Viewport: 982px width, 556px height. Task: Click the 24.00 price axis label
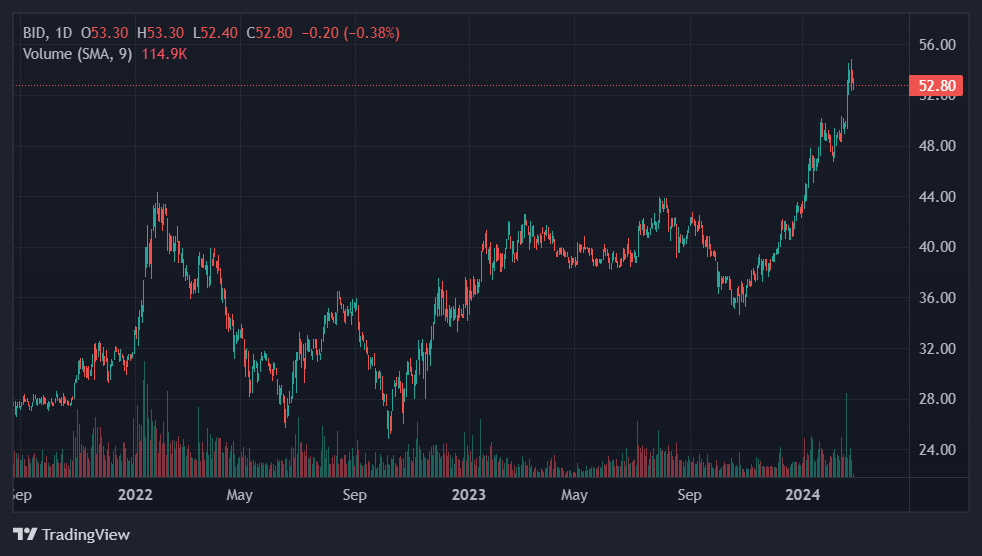point(938,450)
